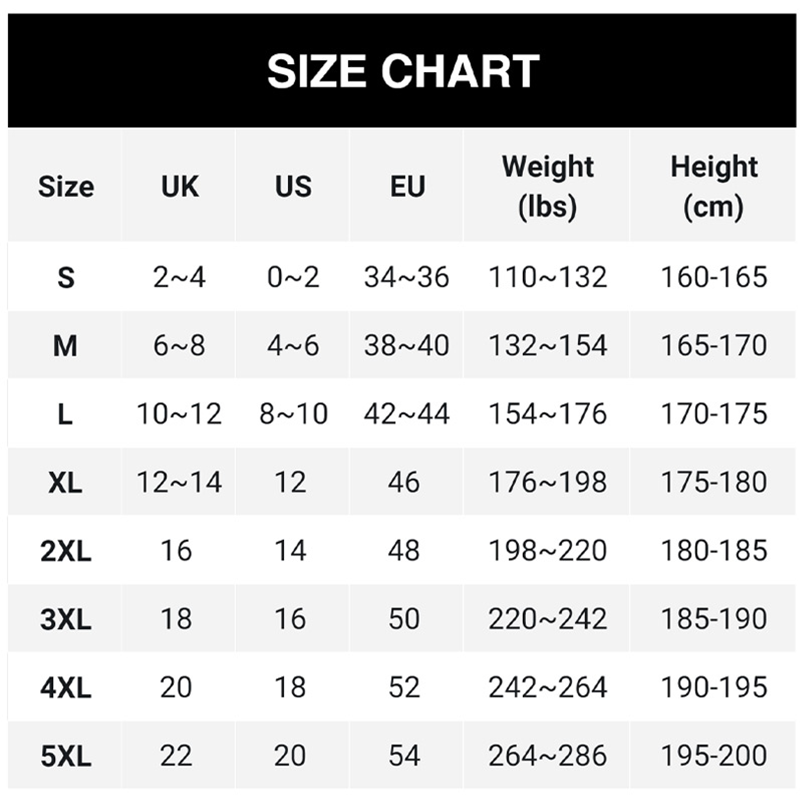Click the 264~286 weight cell
Image resolution: width=800 pixels, height=800 pixels.
tap(547, 756)
